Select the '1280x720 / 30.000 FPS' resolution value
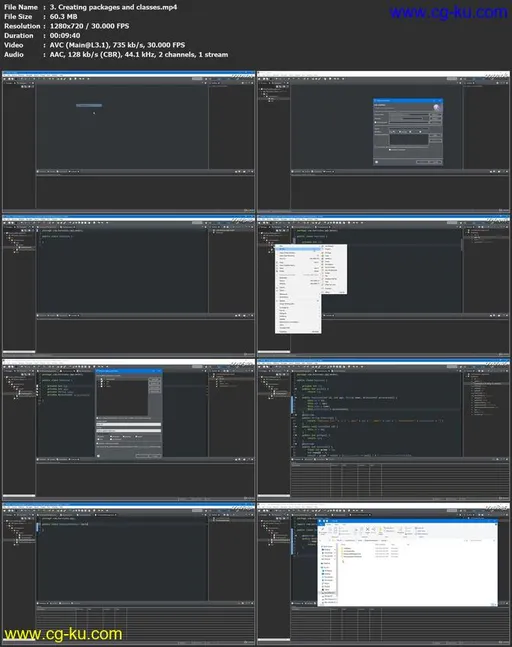Screen dimensions: 512x647 coord(90,26)
